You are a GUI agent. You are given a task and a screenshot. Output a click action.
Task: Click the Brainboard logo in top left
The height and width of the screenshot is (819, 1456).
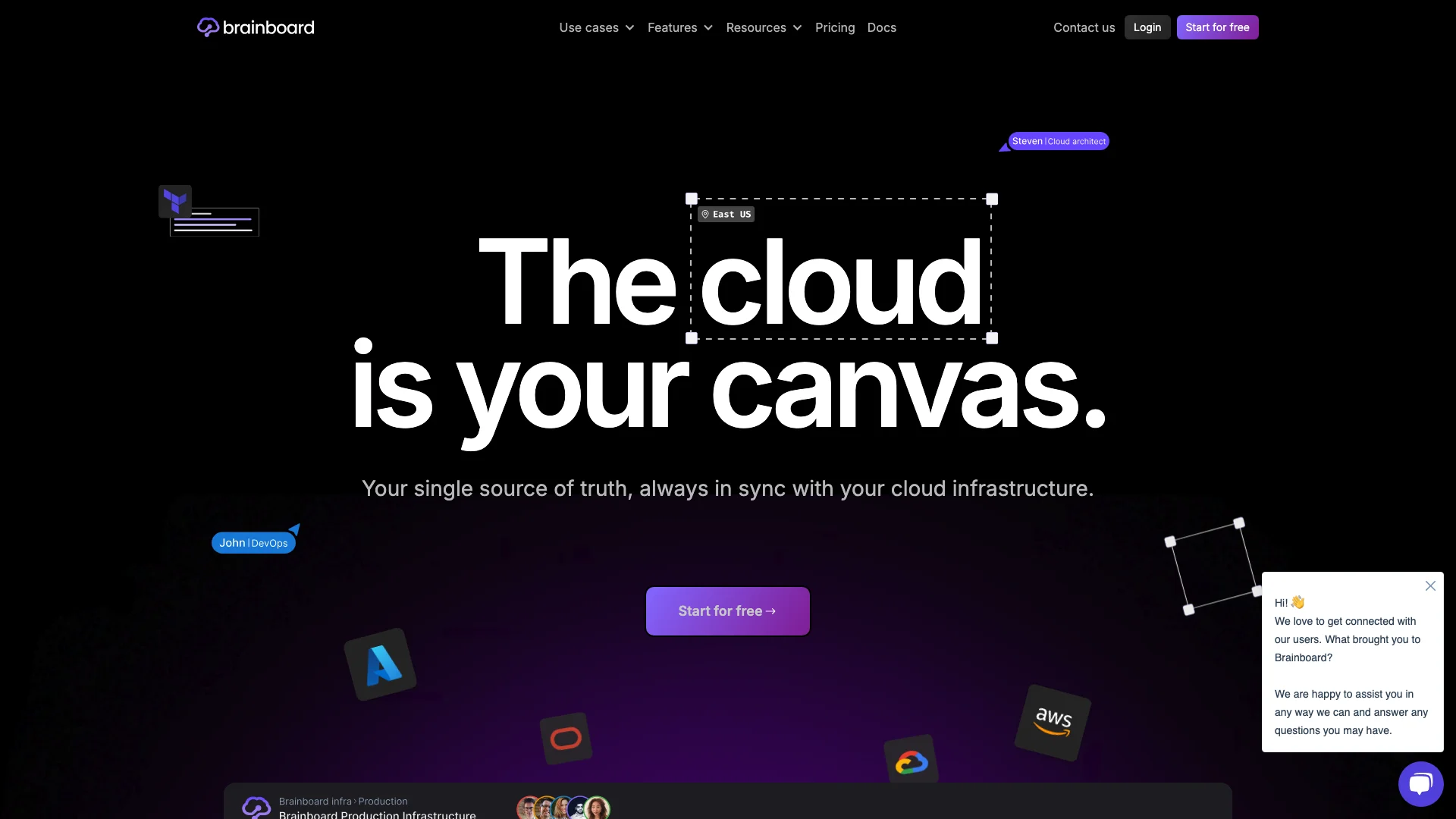(x=255, y=27)
